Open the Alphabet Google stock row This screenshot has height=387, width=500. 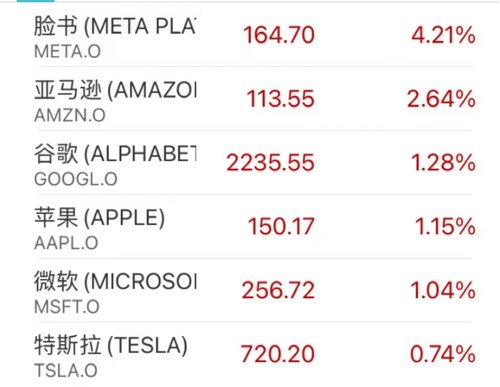[253, 163]
